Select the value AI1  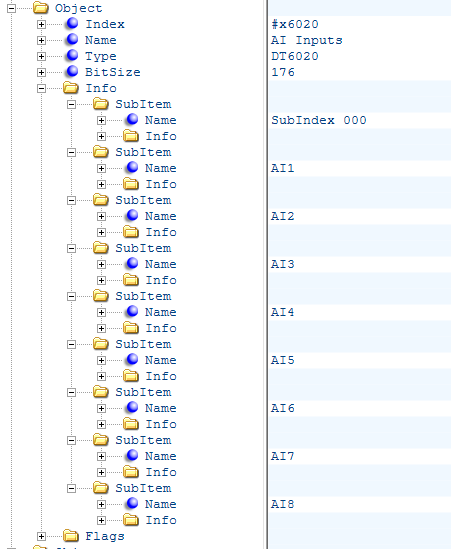click(283, 168)
